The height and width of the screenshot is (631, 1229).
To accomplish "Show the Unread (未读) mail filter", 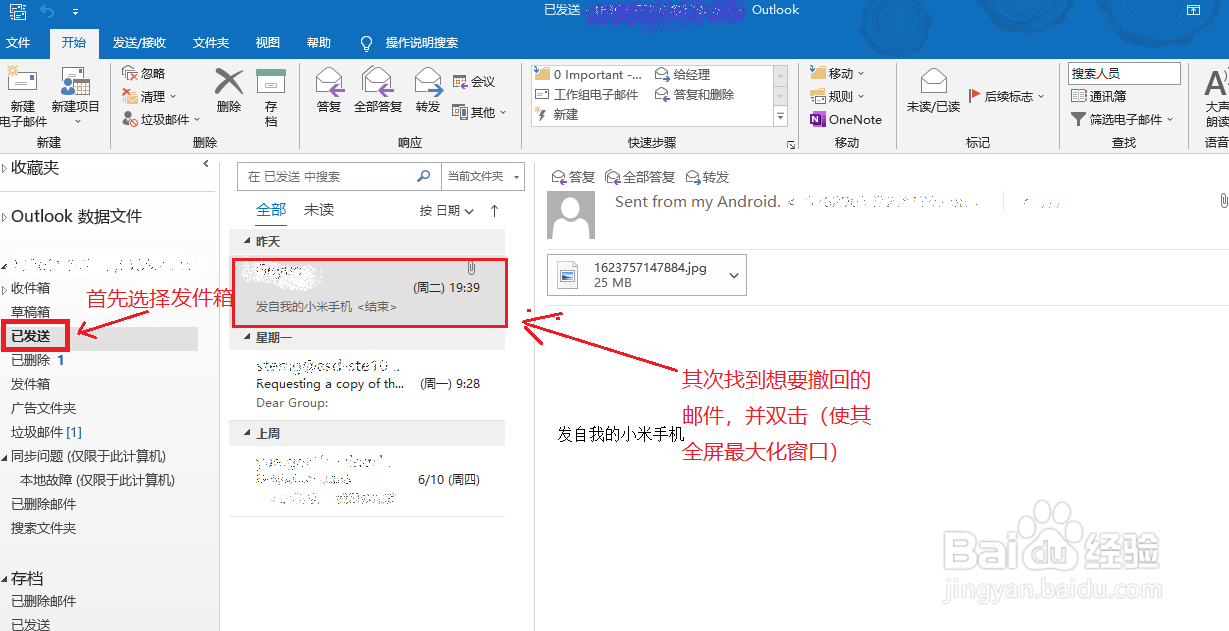I will tap(319, 210).
